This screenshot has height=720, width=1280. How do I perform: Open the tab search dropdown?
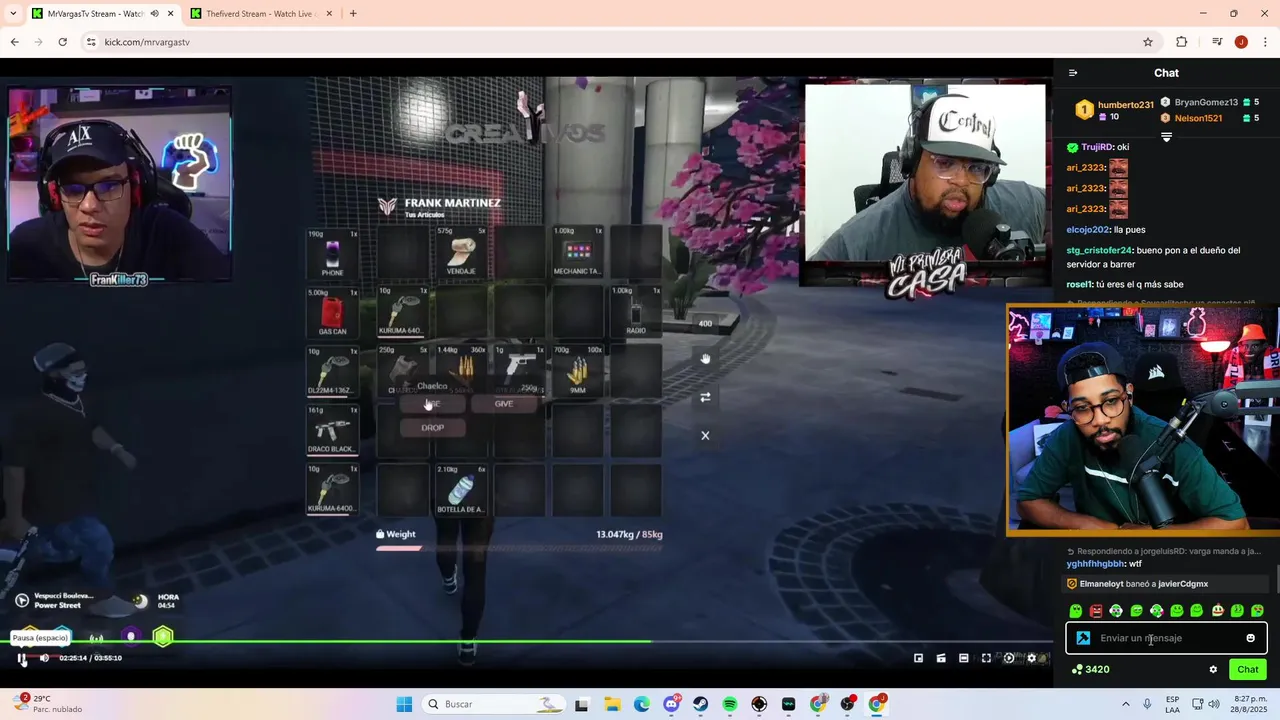coord(12,14)
